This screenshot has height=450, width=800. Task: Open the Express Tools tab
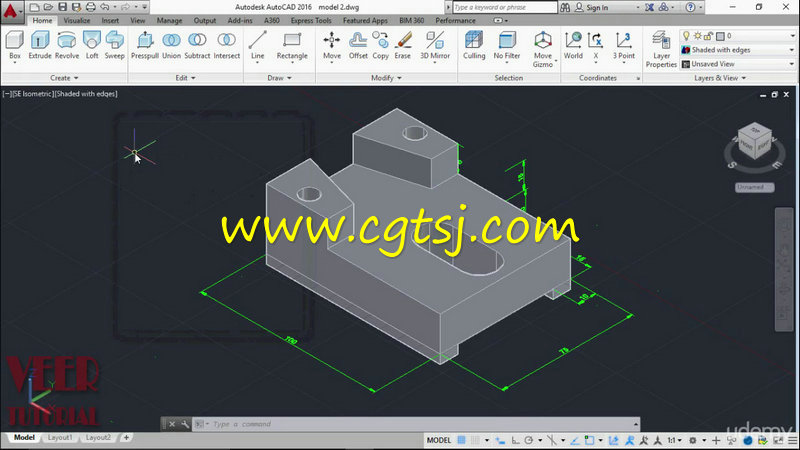pyautogui.click(x=311, y=20)
